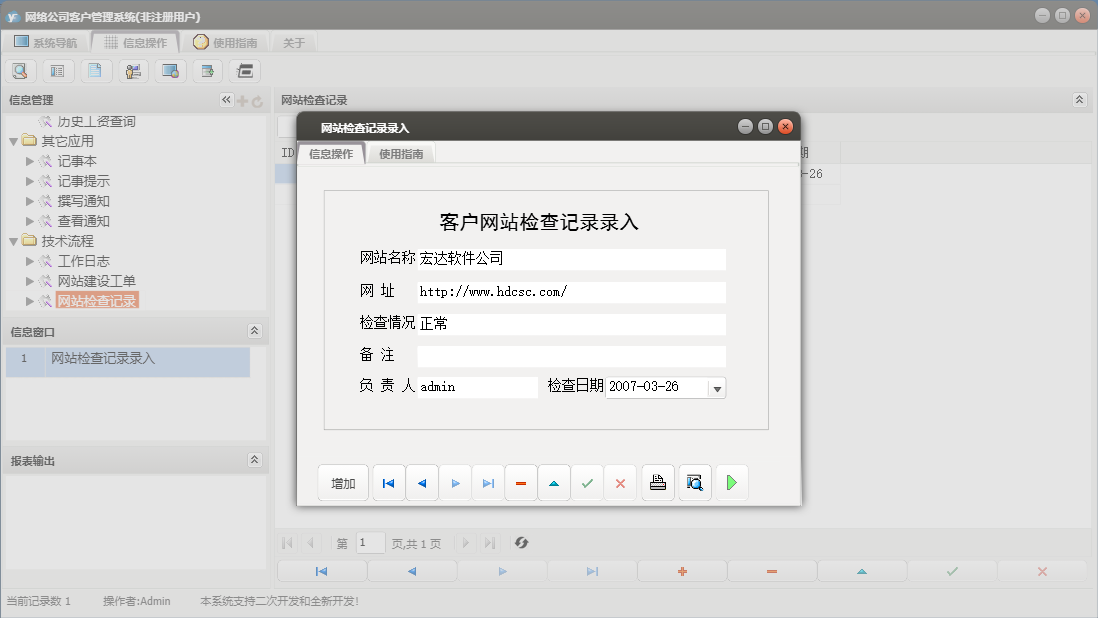
Task: Select the 网站检查记录 tree item
Action: (x=97, y=299)
